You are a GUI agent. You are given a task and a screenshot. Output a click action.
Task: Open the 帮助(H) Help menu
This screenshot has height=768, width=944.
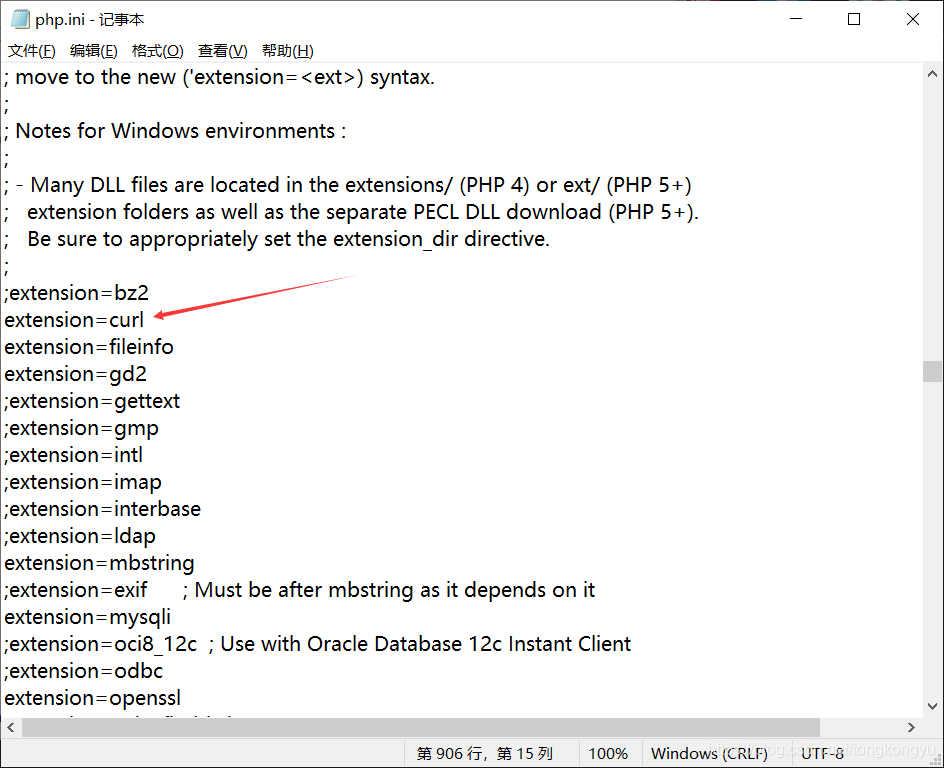(x=288, y=51)
